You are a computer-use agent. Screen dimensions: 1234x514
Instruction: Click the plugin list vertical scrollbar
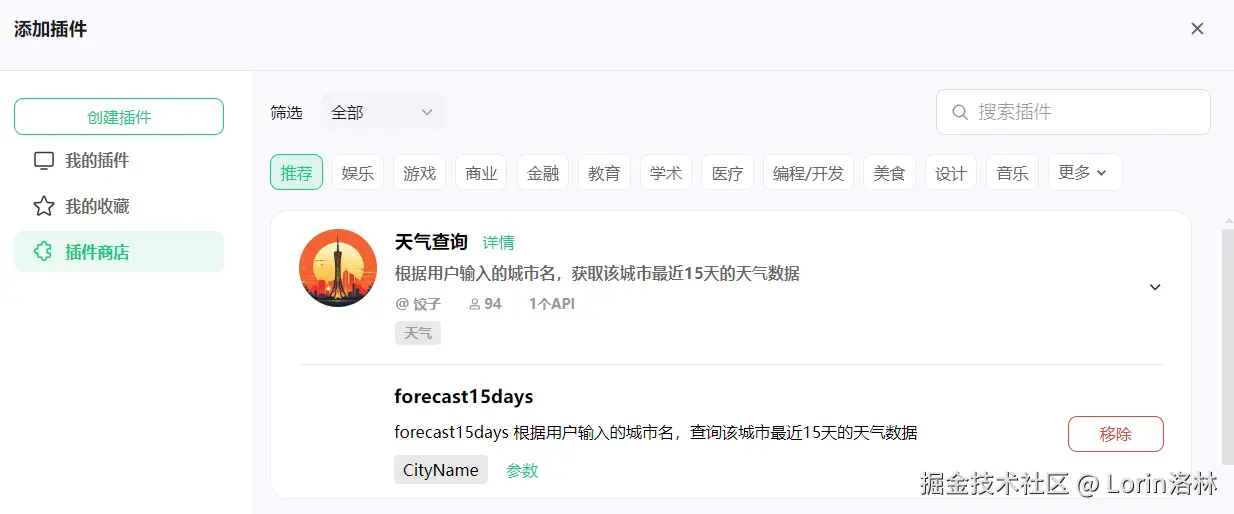[x=1228, y=345]
